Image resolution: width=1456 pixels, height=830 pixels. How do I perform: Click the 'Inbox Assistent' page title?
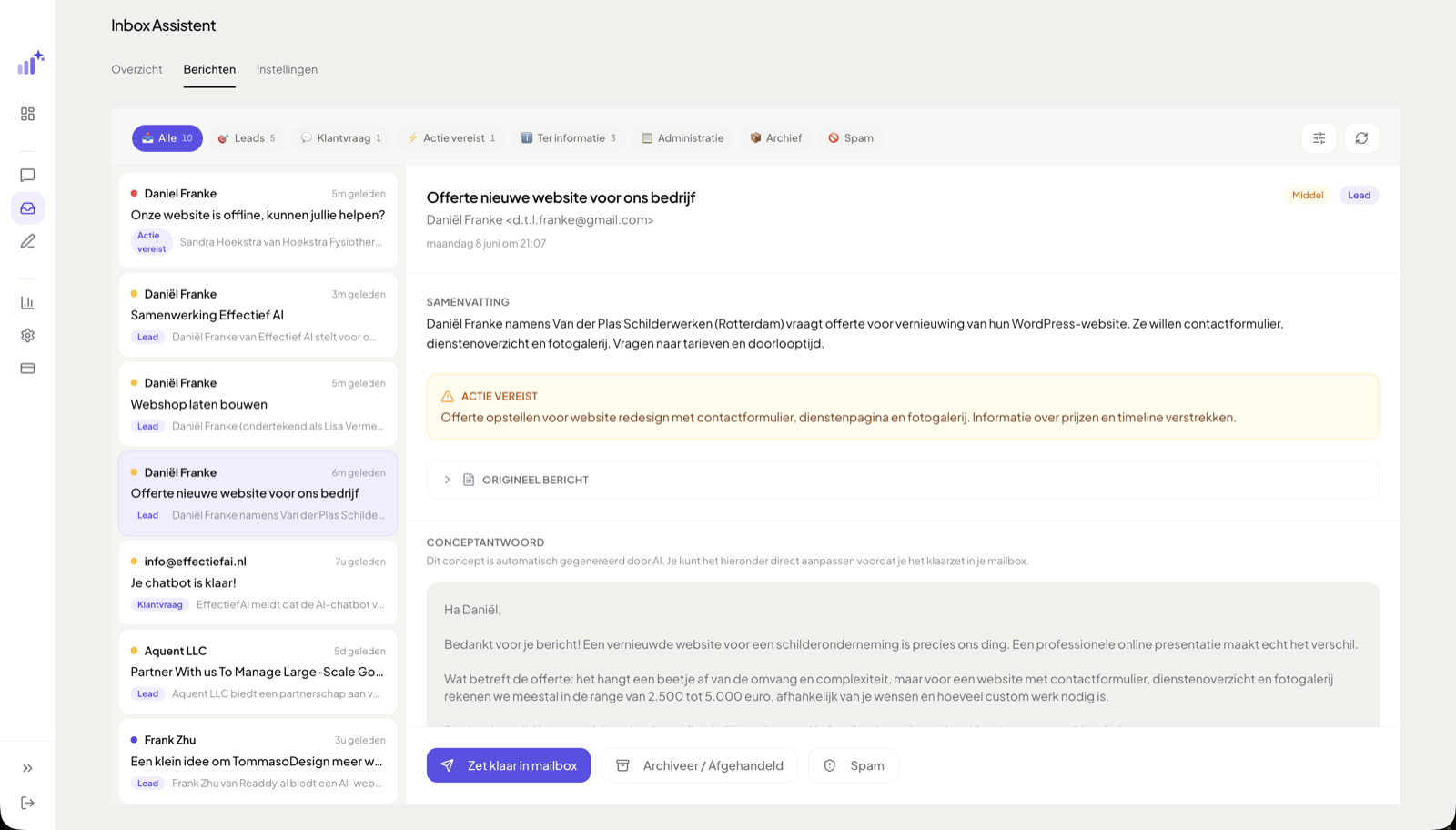[164, 25]
